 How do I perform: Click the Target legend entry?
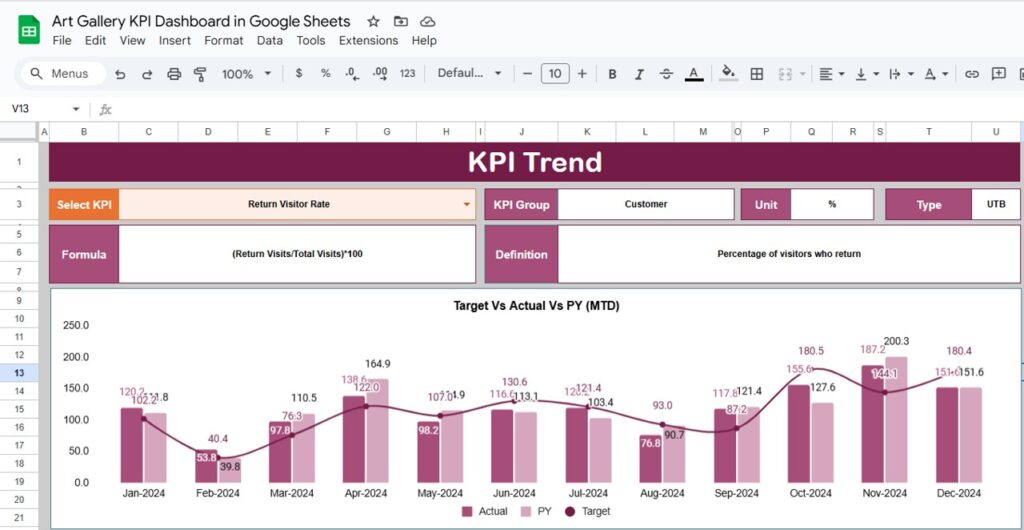click(x=588, y=512)
